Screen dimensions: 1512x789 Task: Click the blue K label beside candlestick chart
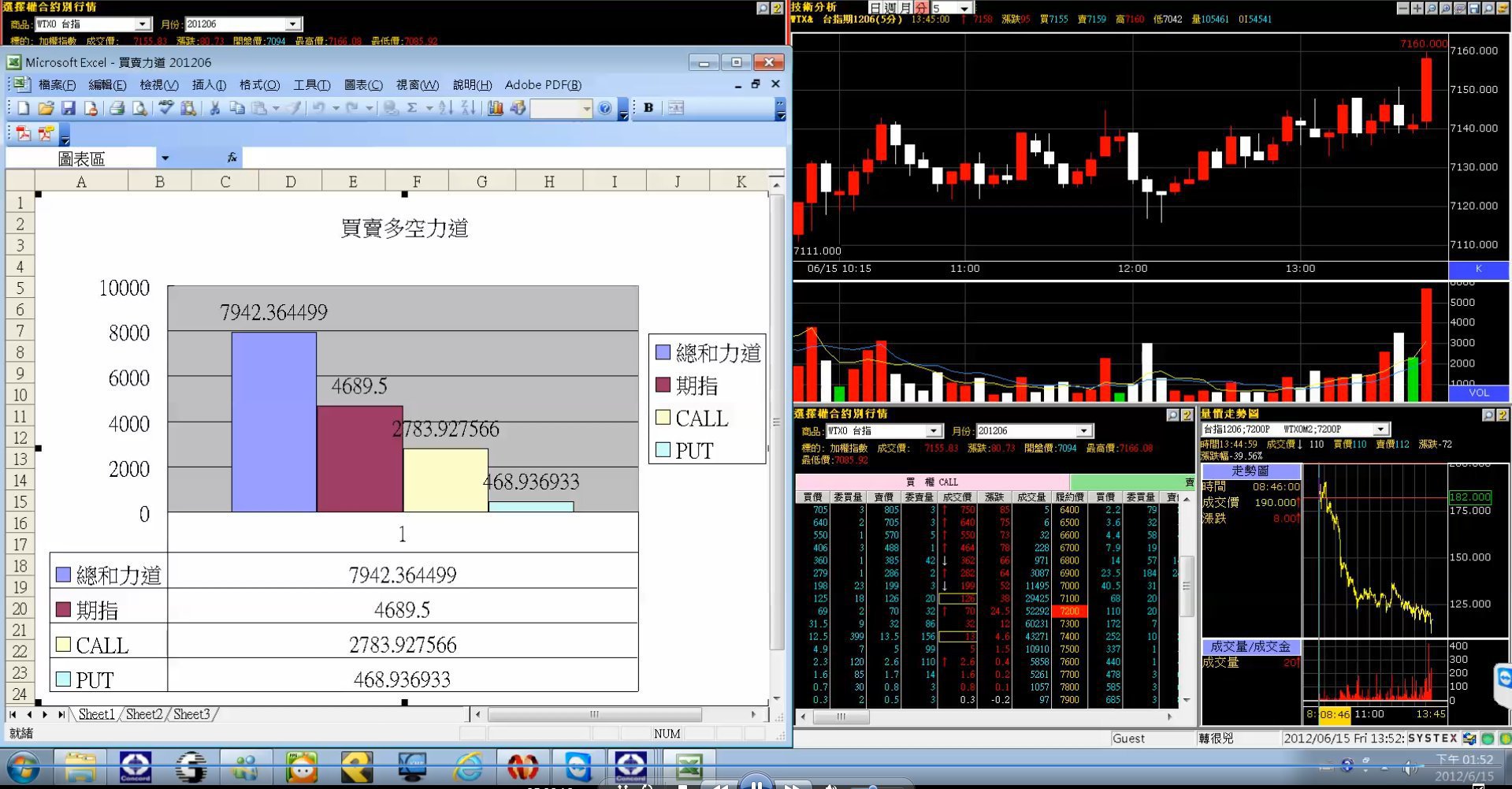coord(1478,269)
